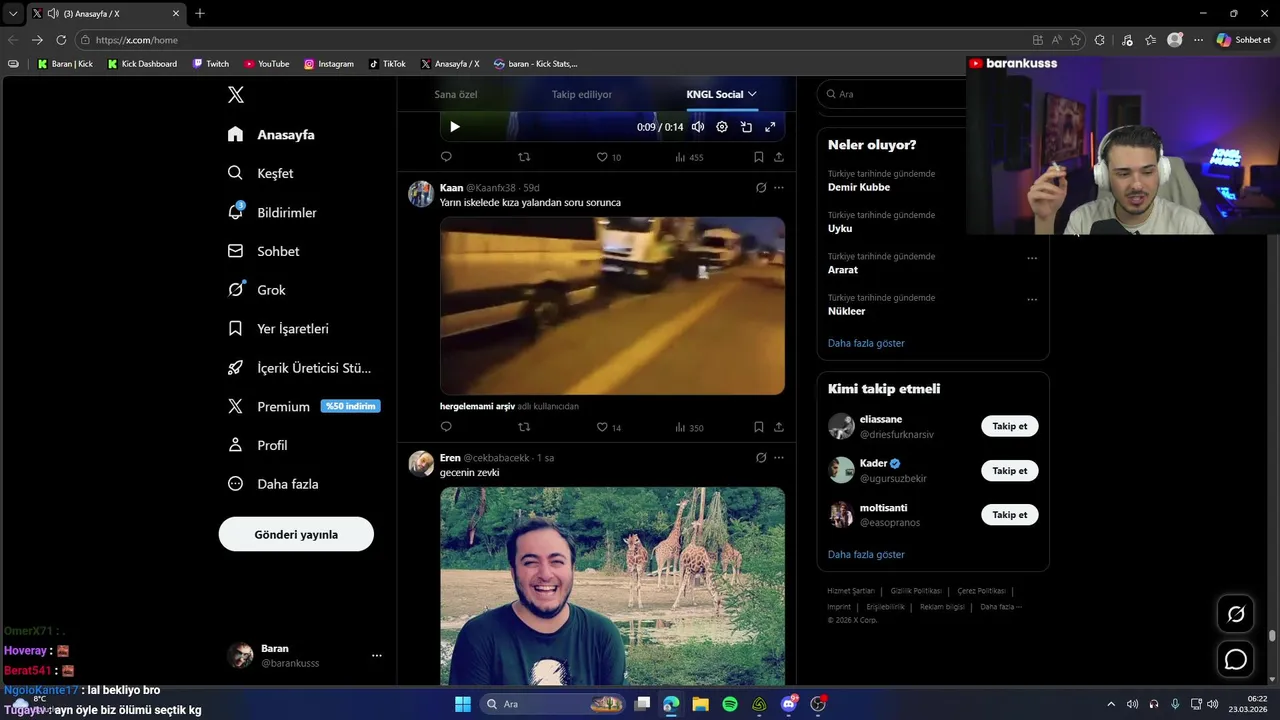Bookmark the top video post
The width and height of the screenshot is (1280, 720).
pos(759,157)
